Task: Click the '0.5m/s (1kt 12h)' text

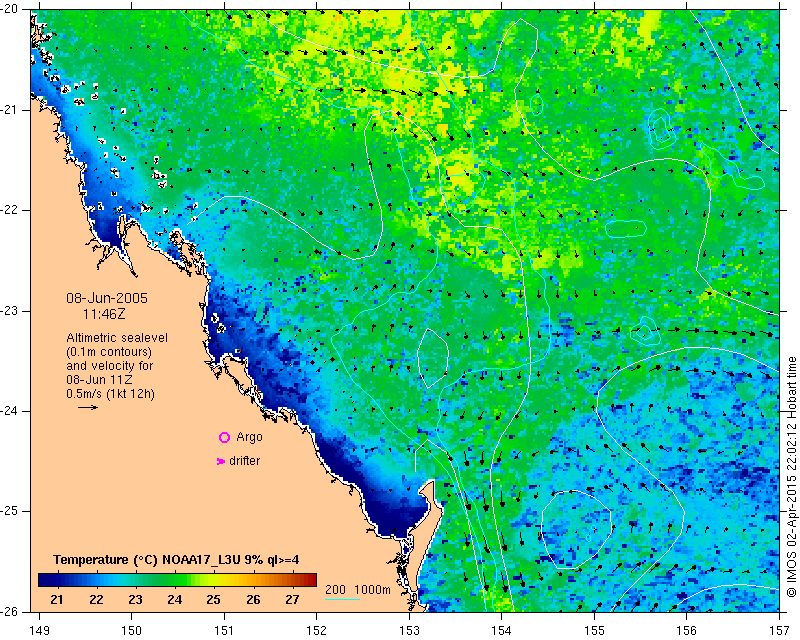Action: [111, 394]
